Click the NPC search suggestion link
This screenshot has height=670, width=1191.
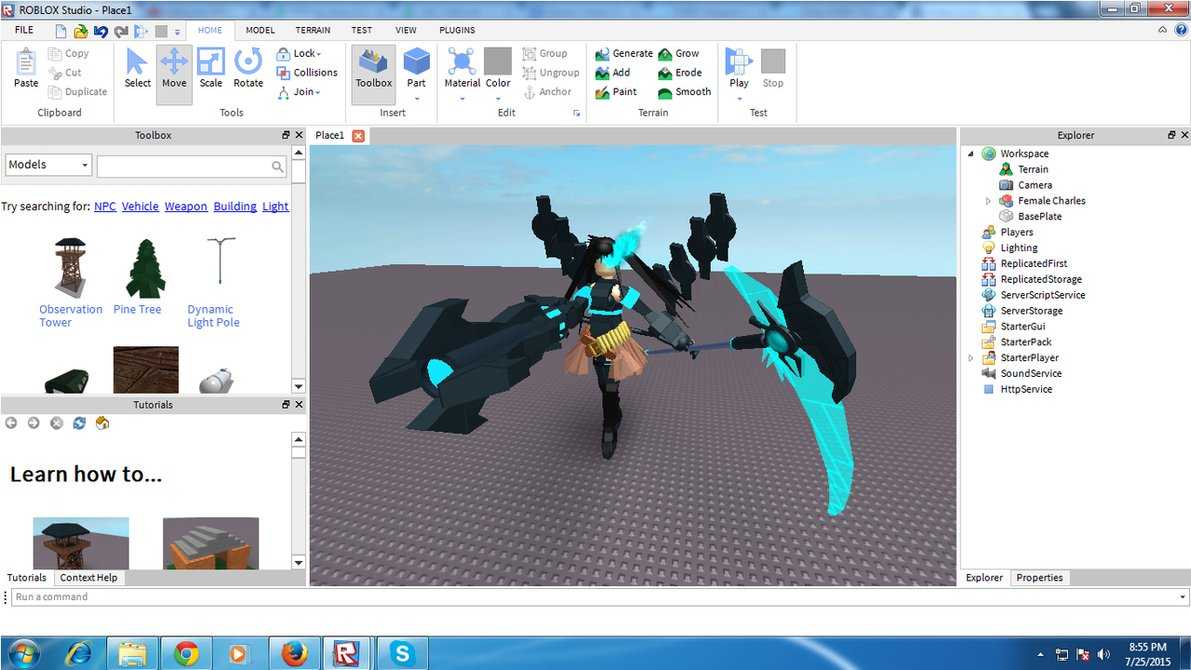pos(105,207)
